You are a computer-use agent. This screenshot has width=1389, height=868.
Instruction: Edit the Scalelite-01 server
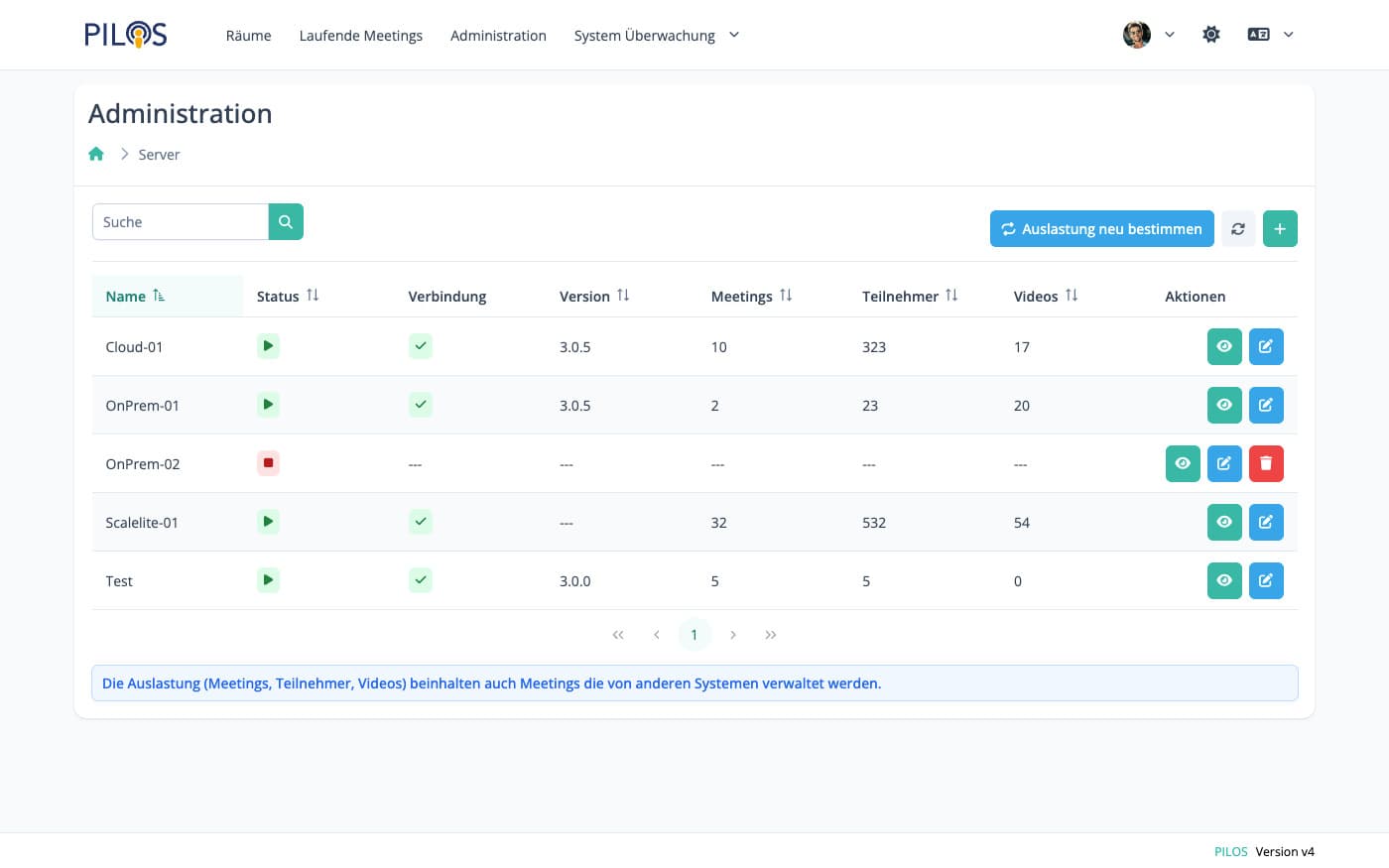pos(1265,522)
